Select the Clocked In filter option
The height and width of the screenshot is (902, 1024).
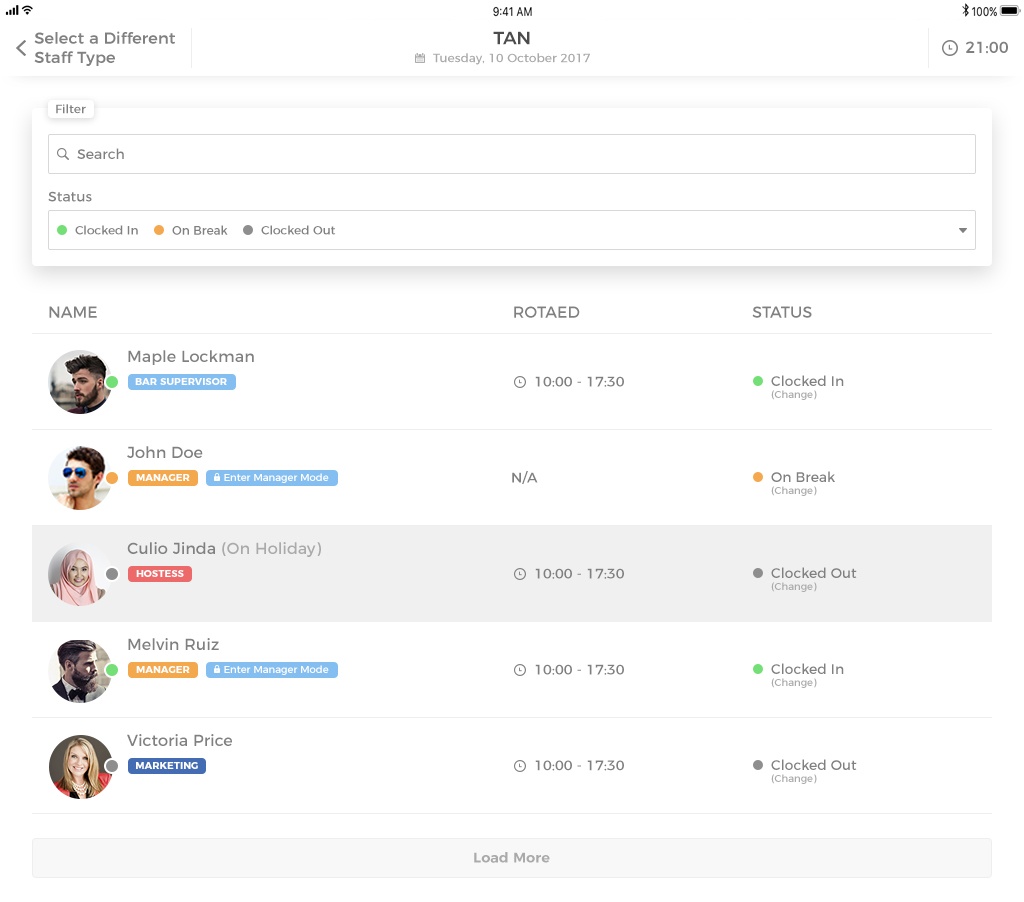(98, 230)
